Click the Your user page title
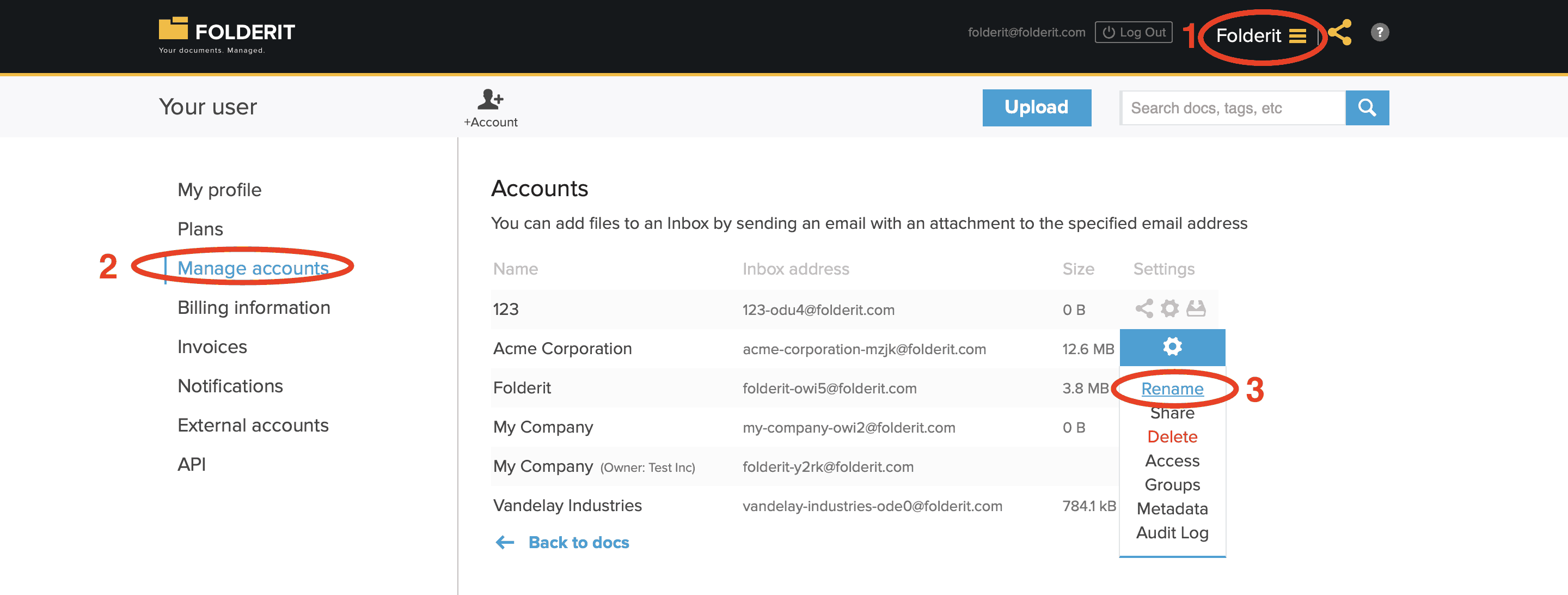Viewport: 1568px width, 595px height. coord(207,107)
